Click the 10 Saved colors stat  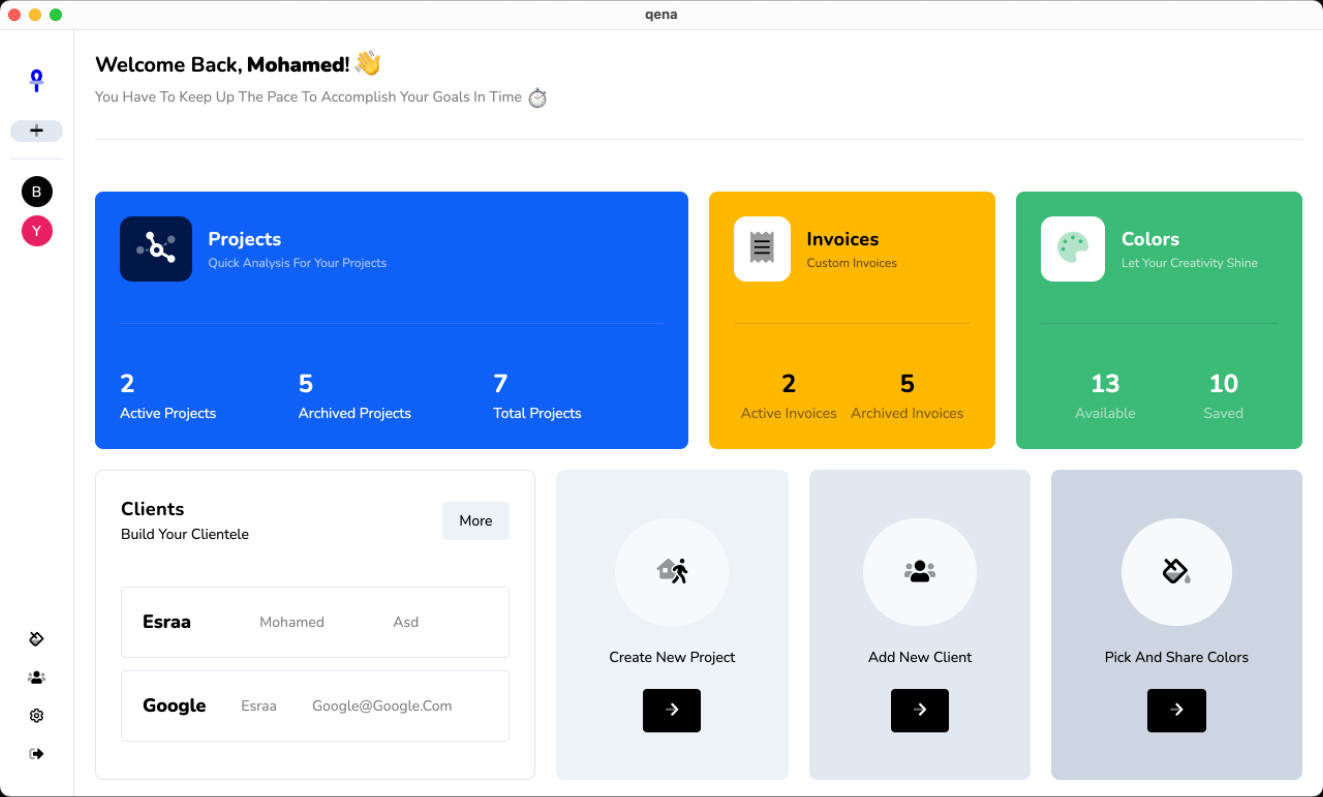(x=1224, y=397)
